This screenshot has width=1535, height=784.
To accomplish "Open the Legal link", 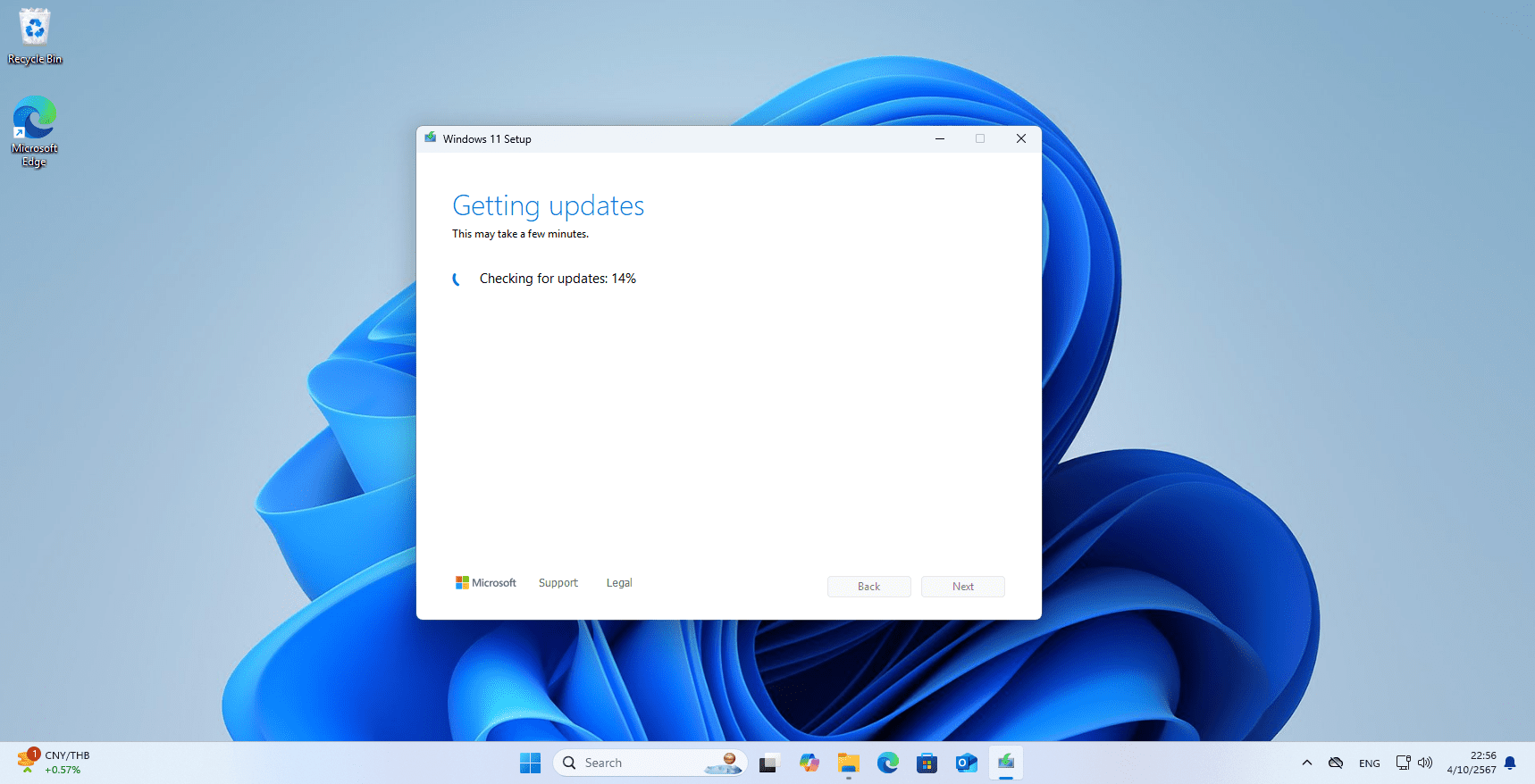I will point(619,583).
